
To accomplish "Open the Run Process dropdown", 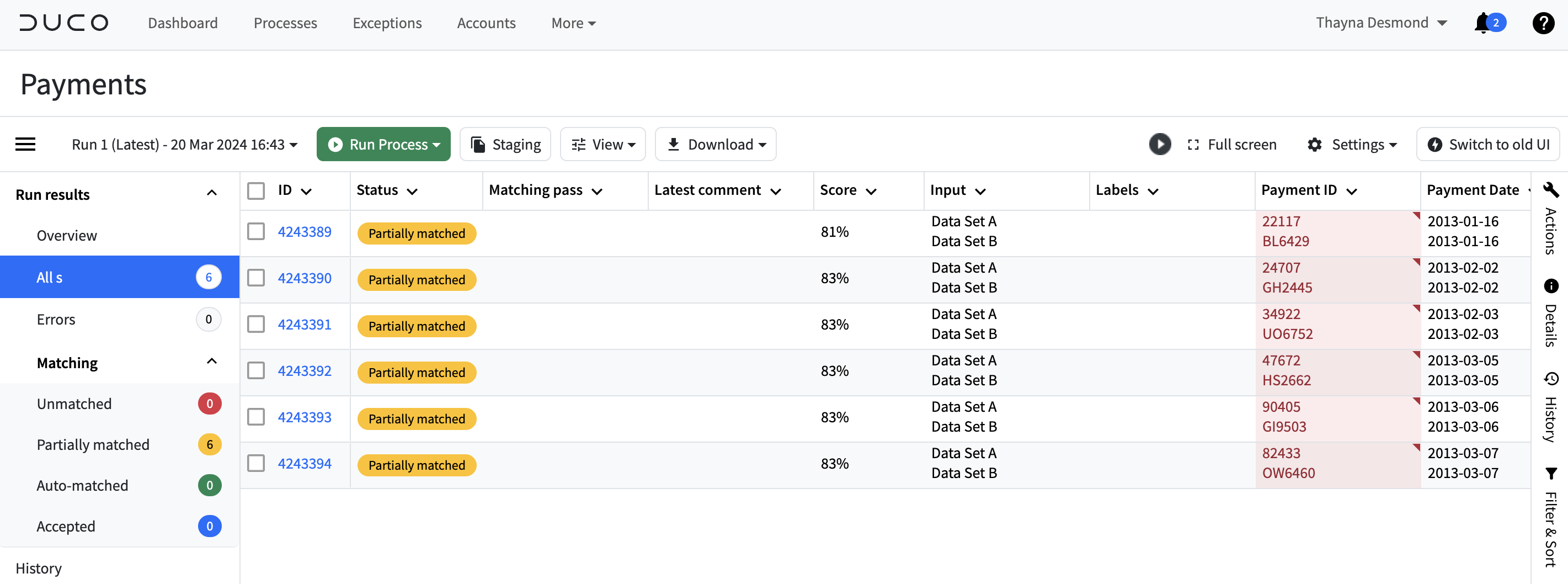I will click(383, 144).
